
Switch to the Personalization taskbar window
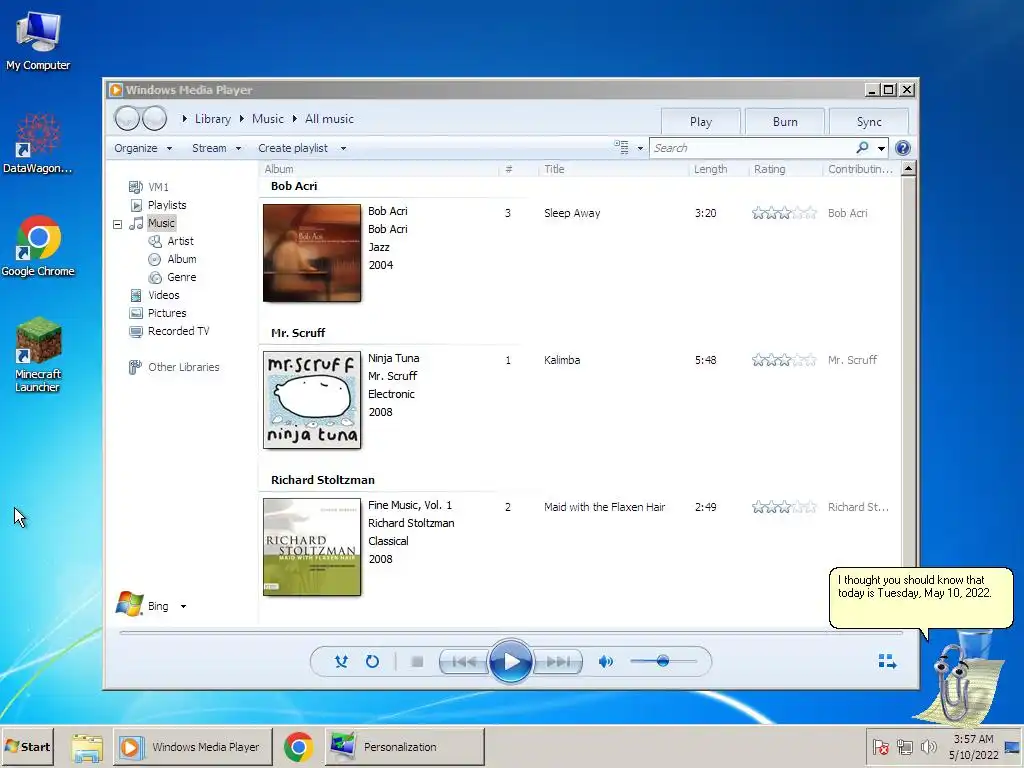point(405,746)
